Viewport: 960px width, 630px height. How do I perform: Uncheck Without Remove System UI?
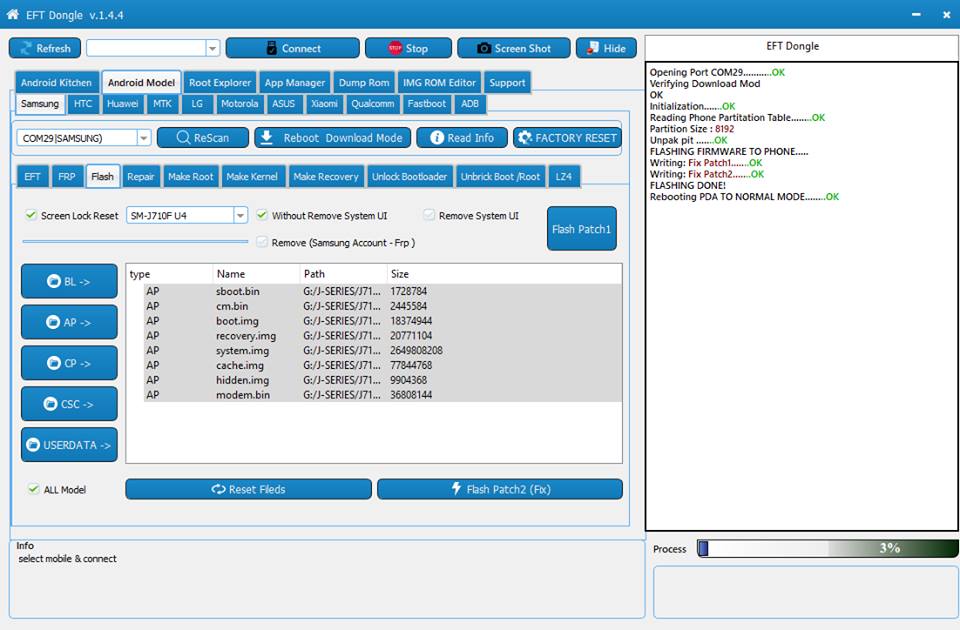point(262,215)
